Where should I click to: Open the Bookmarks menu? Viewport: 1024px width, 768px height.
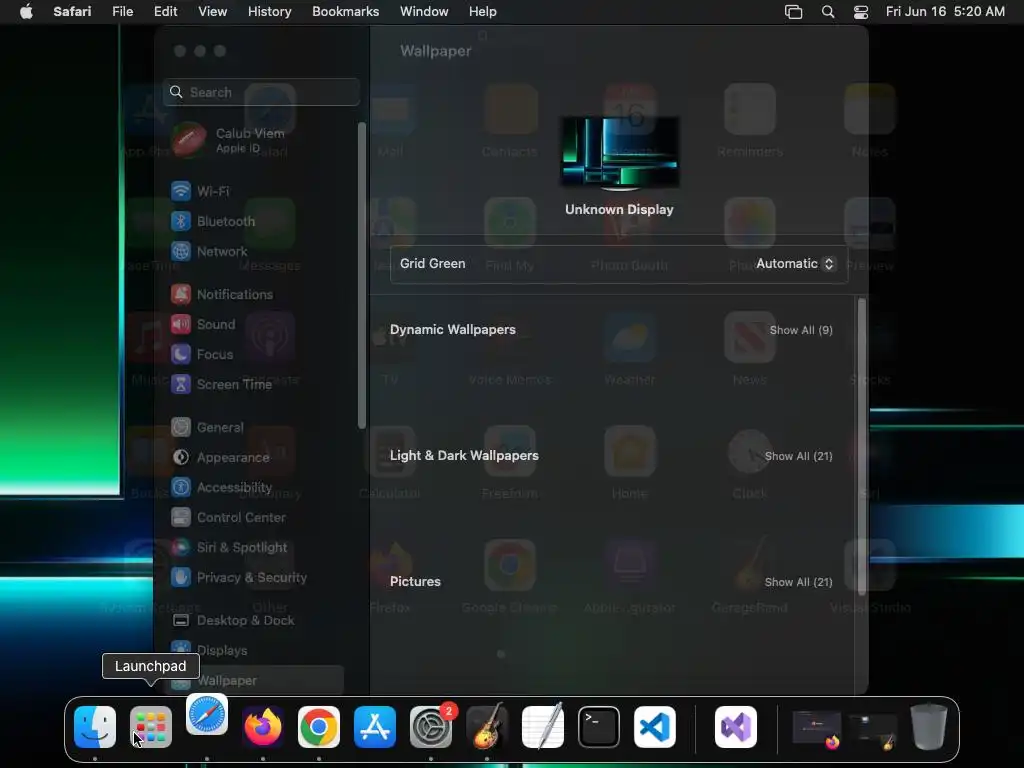(x=345, y=12)
